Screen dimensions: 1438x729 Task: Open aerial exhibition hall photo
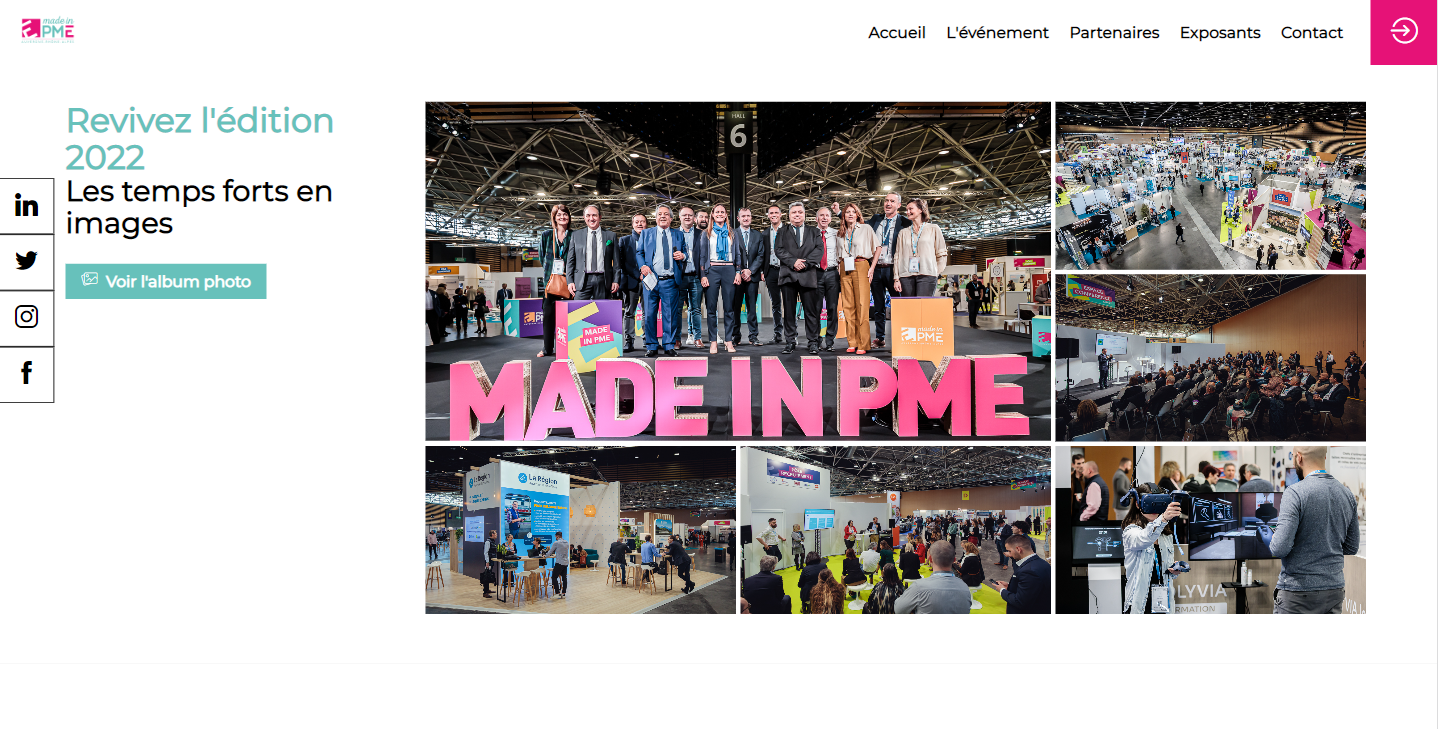(x=1210, y=186)
